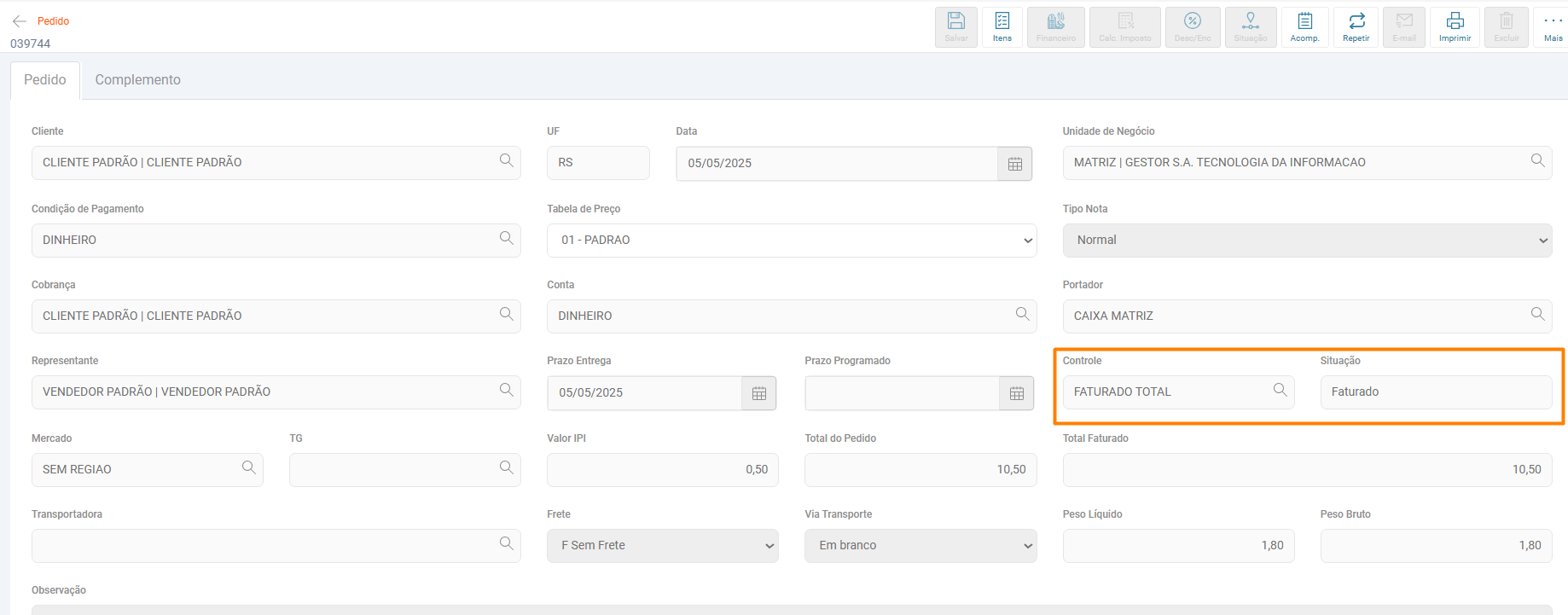Open the Itens toolbar icon
Image resolution: width=1568 pixels, height=615 pixels.
1002,27
